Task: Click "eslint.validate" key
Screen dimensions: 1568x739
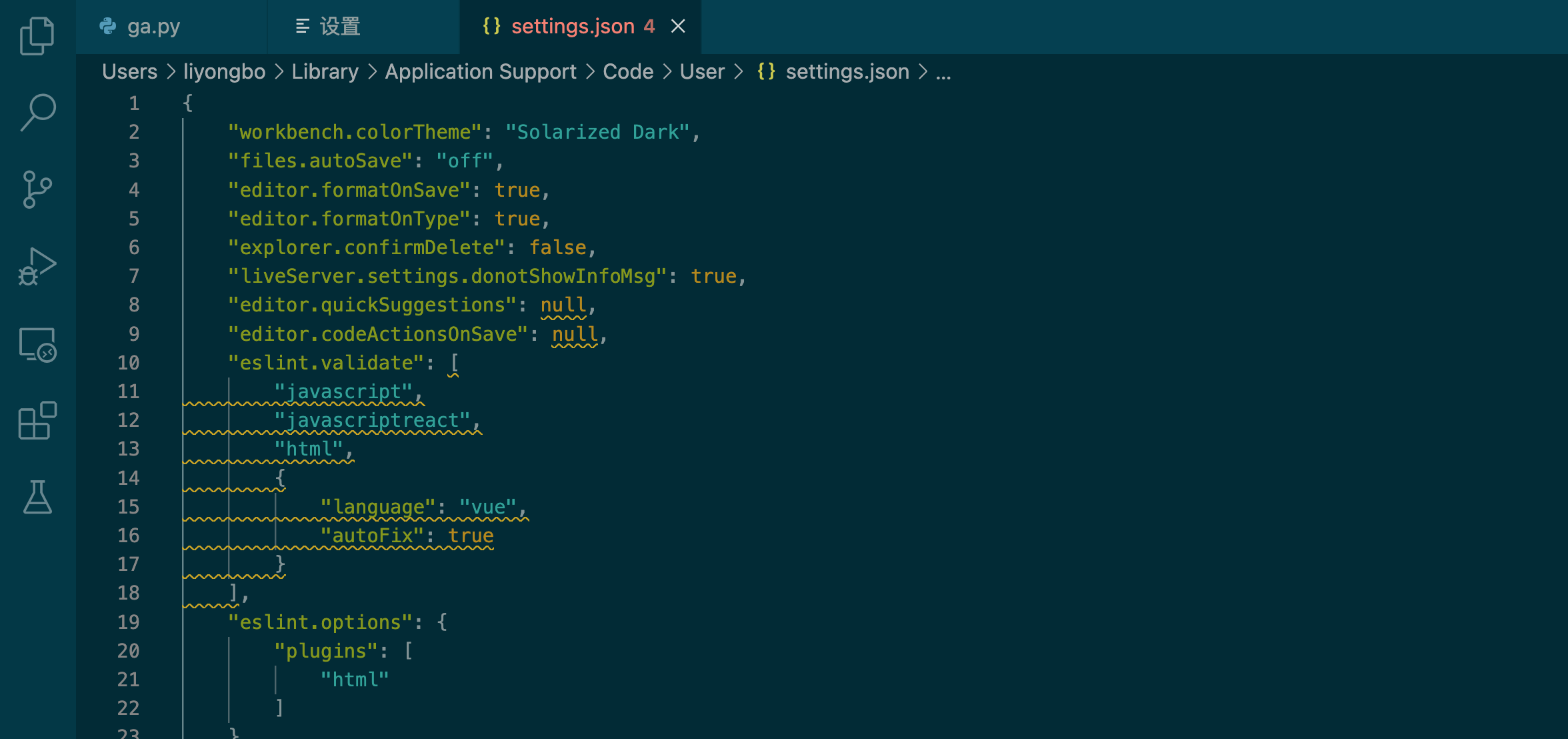Action: 326,363
